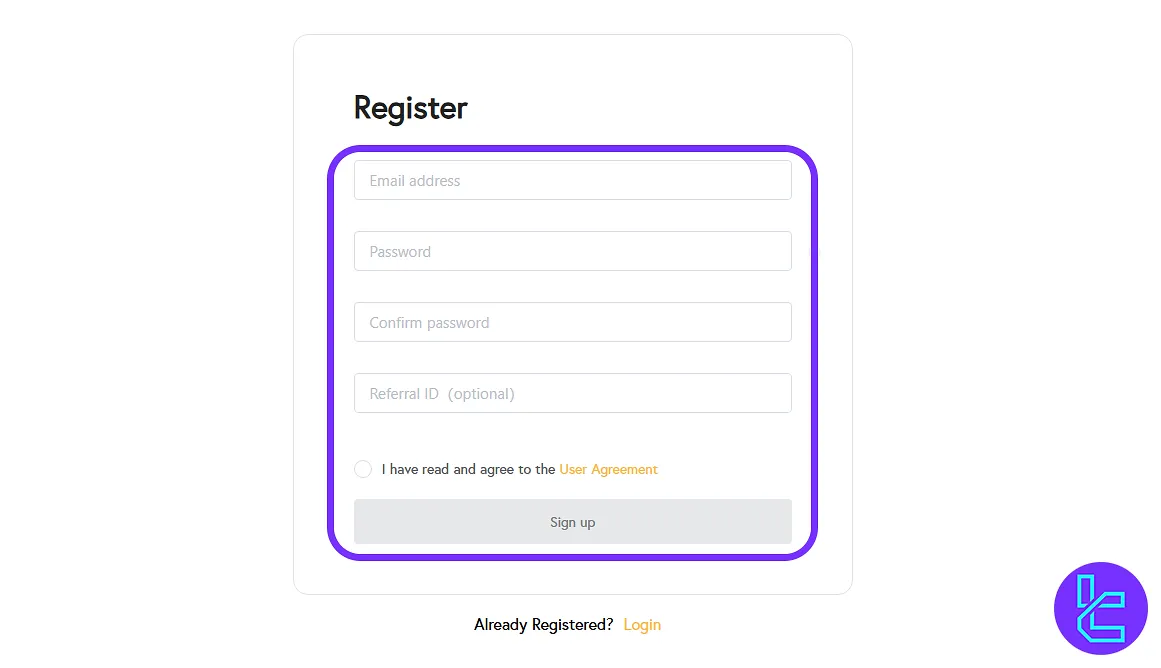The height and width of the screenshot is (668, 1161).
Task: Click the '(optional)' hint in Referral field
Action: pos(481,394)
